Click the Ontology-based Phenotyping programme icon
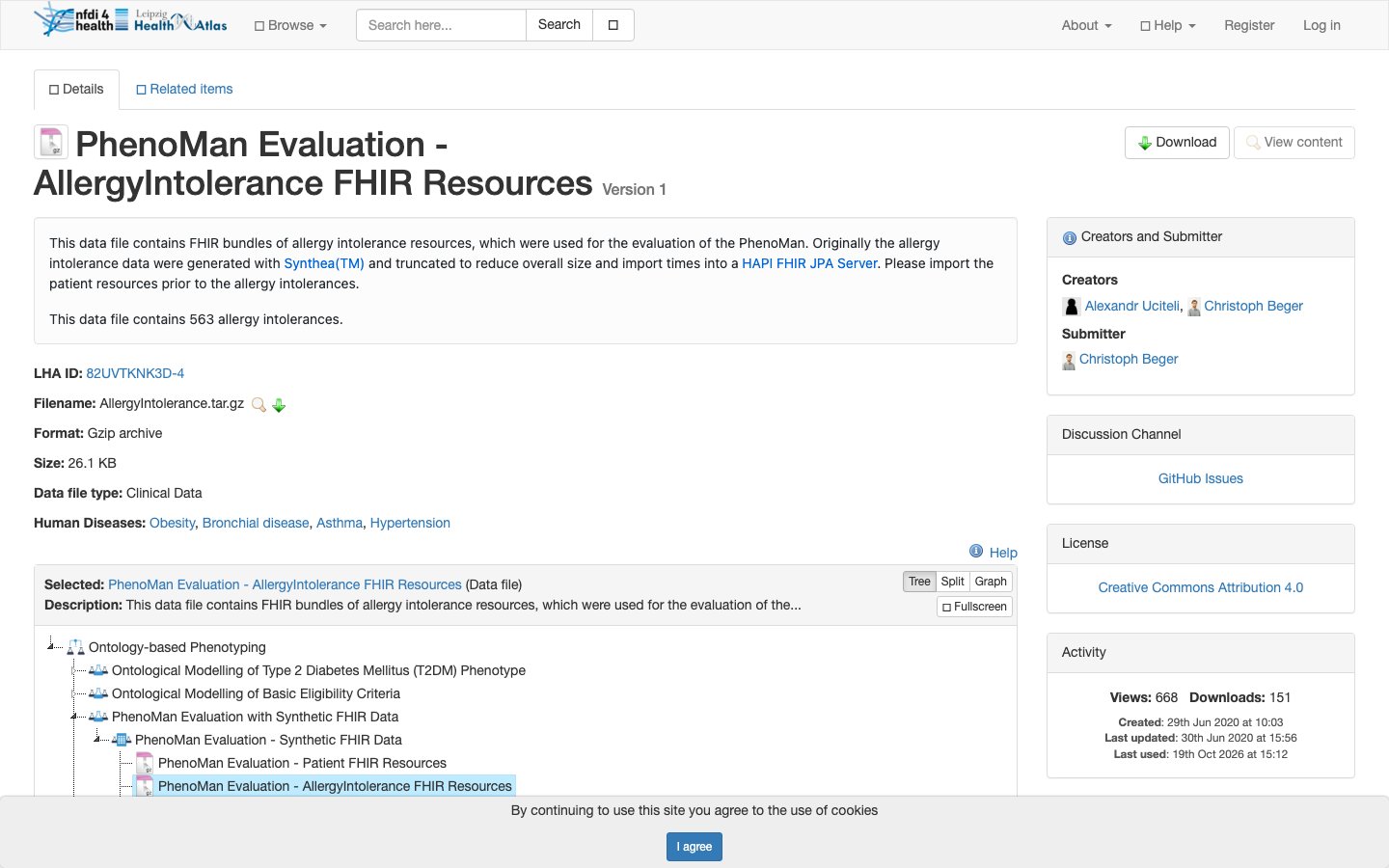The height and width of the screenshot is (868, 1389). (x=75, y=647)
